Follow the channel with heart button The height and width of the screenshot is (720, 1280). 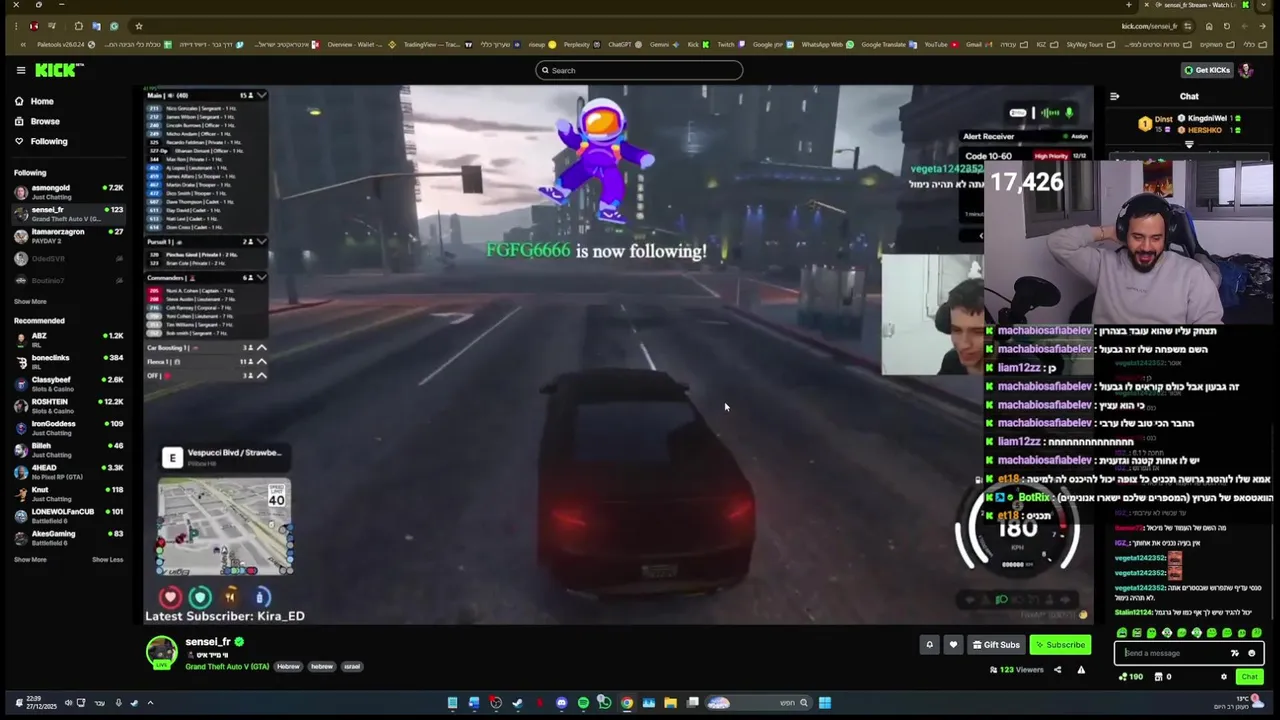pos(953,645)
